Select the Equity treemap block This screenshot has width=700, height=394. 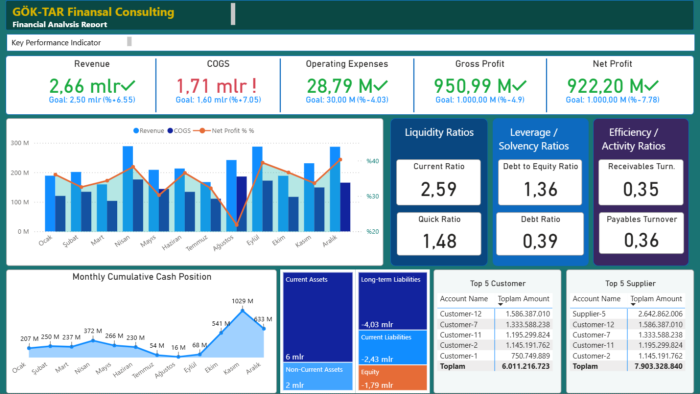point(392,378)
